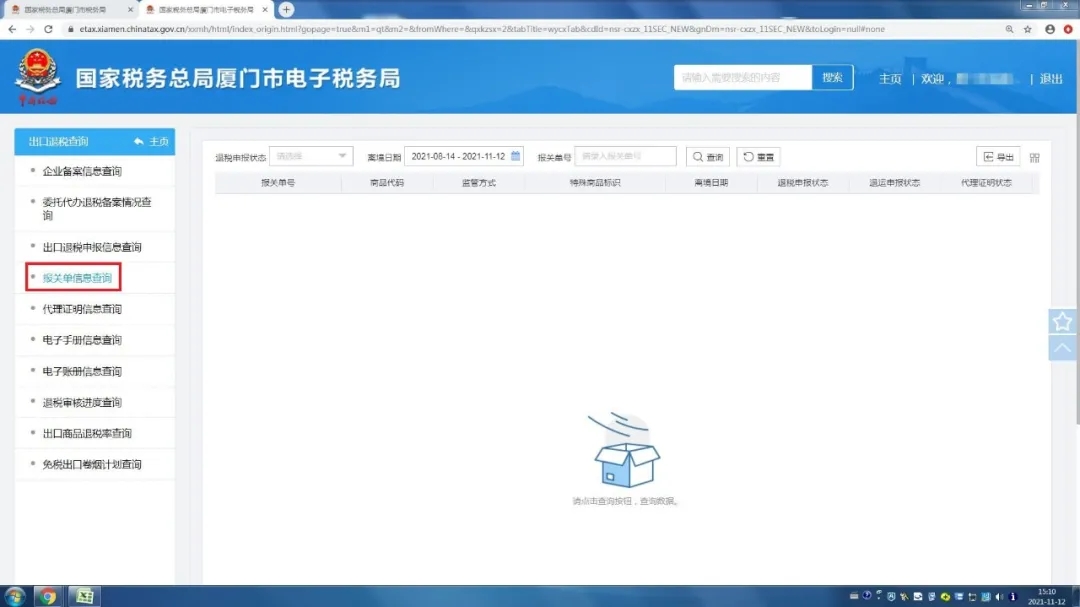Image resolution: width=1080 pixels, height=607 pixels.
Task: Open the column settings grid icon
Action: tap(1034, 158)
